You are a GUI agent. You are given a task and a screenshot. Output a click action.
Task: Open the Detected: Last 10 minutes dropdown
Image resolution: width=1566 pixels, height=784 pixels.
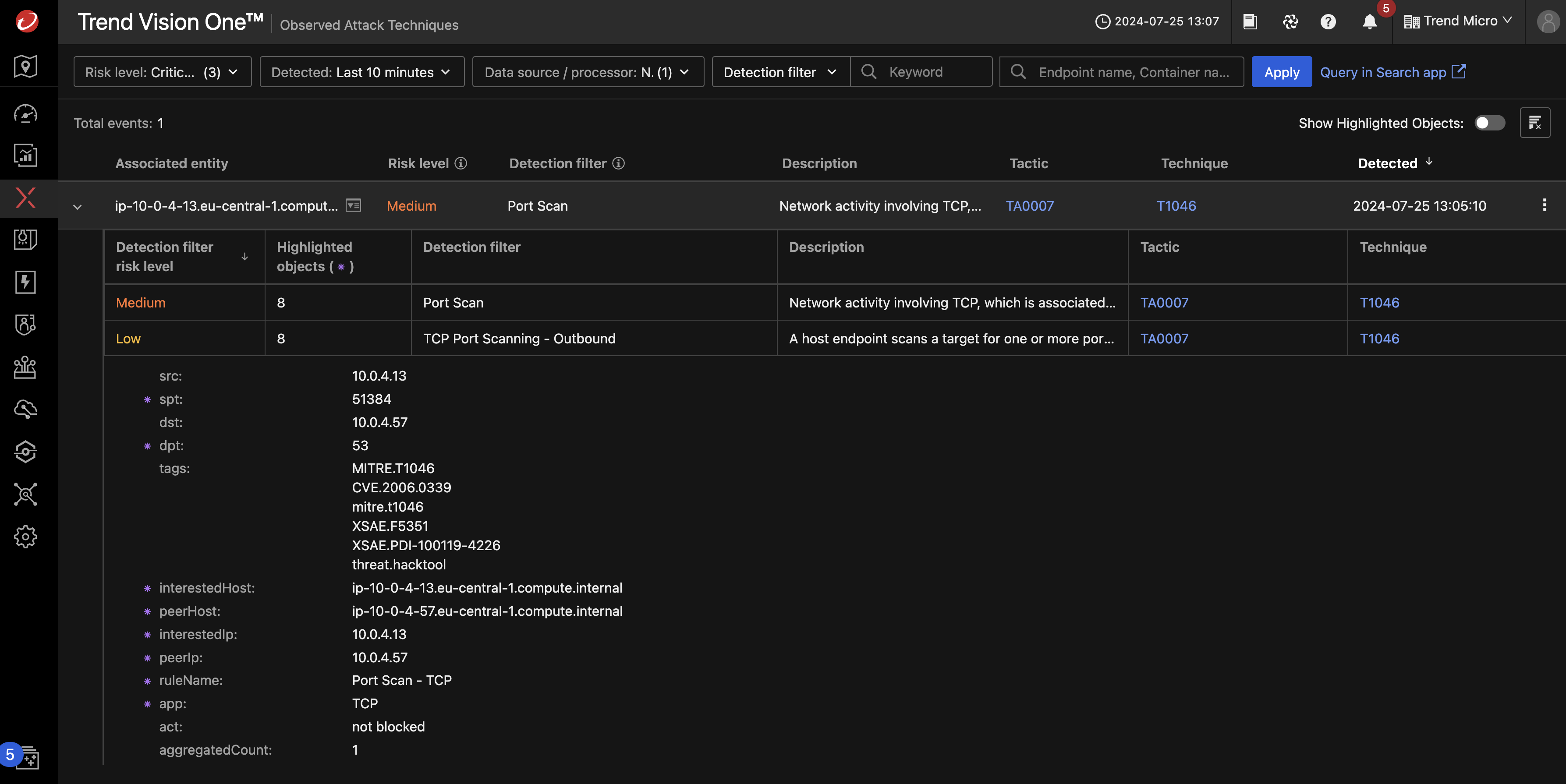[362, 72]
